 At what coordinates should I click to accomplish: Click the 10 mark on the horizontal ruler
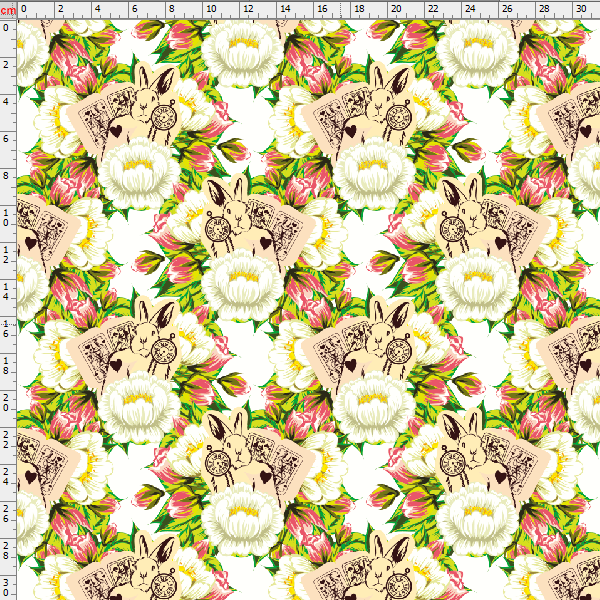[211, 8]
